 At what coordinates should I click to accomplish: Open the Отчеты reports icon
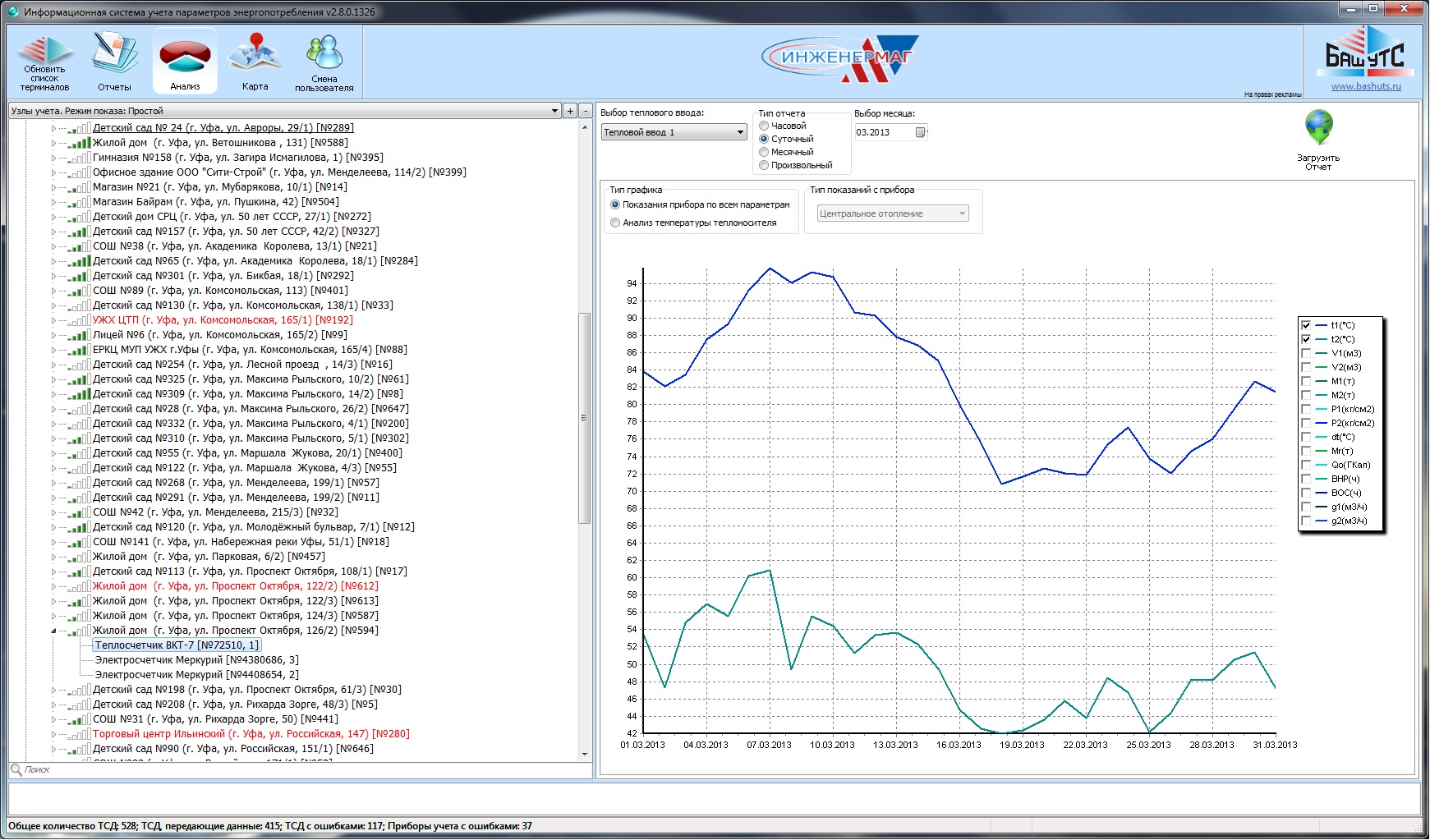[x=114, y=62]
